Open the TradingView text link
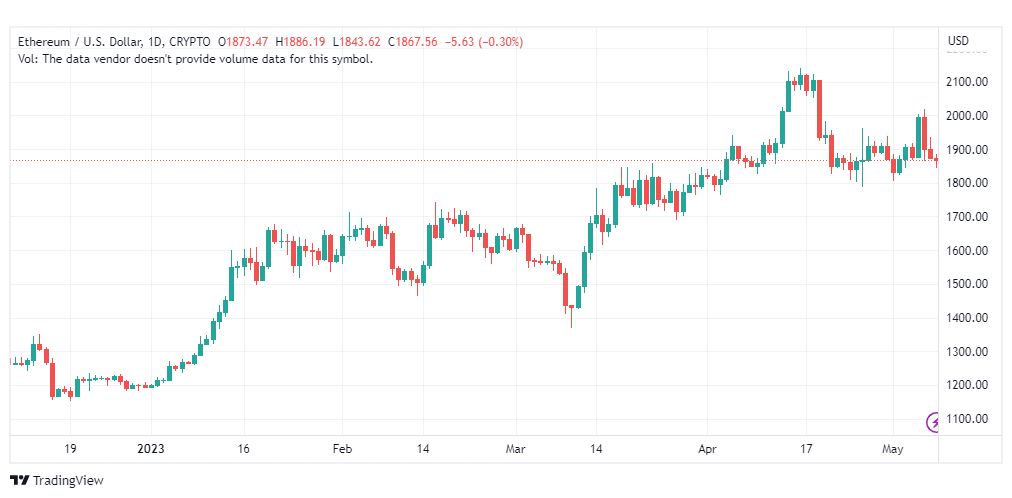 coord(68,481)
